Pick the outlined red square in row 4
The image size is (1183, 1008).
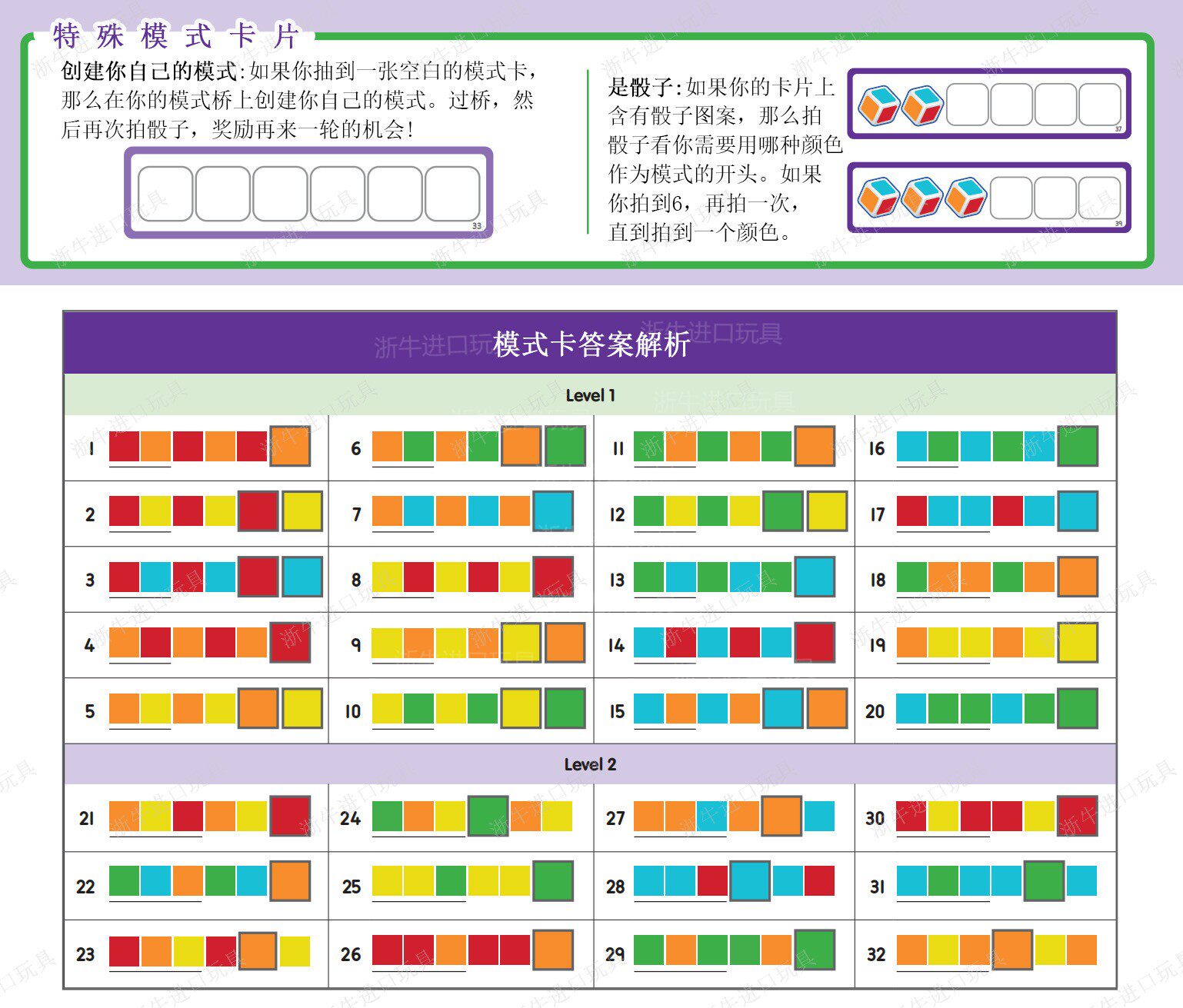coord(290,643)
